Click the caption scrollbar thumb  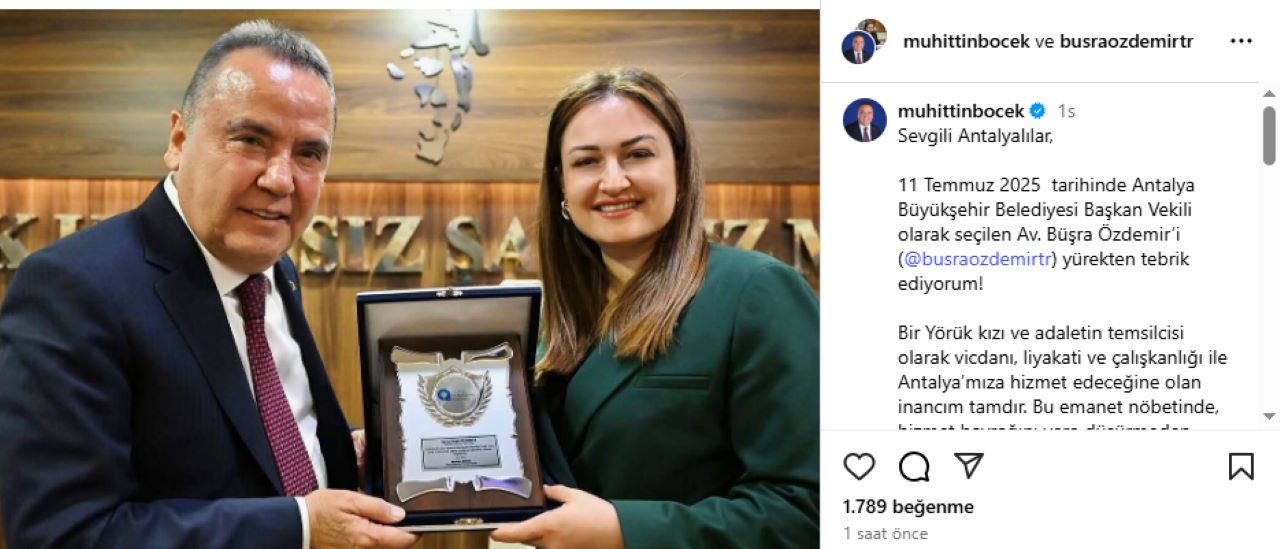(1269, 136)
